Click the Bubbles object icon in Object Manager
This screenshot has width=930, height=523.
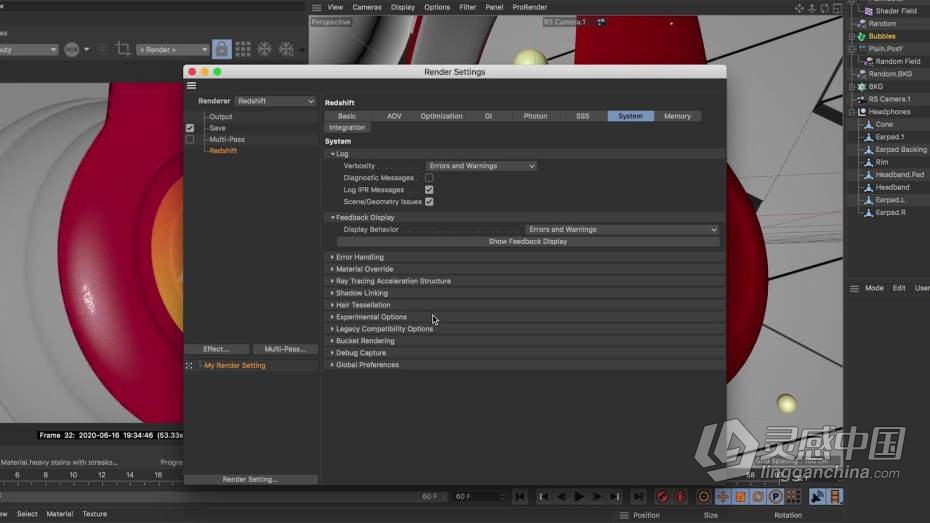pyautogui.click(x=861, y=36)
